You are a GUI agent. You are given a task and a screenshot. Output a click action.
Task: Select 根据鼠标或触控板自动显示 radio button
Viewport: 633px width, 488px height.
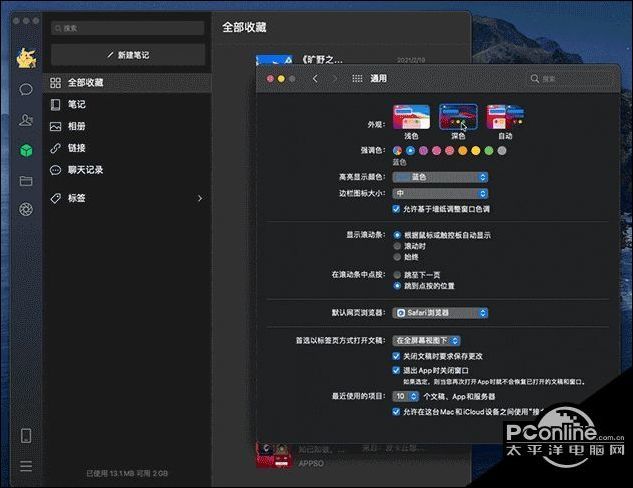[x=397, y=235]
